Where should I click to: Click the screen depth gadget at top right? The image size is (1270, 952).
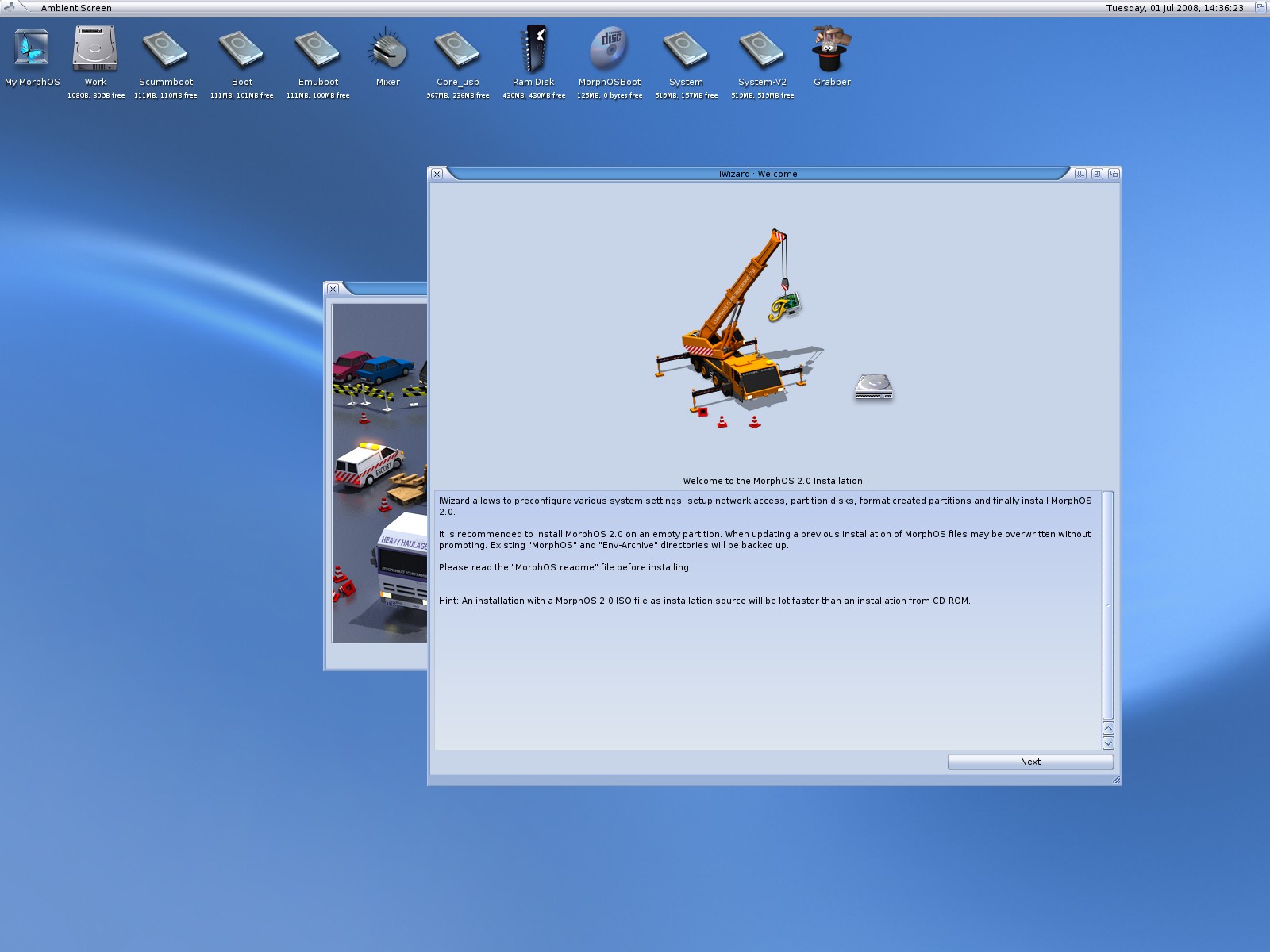(x=1260, y=7)
